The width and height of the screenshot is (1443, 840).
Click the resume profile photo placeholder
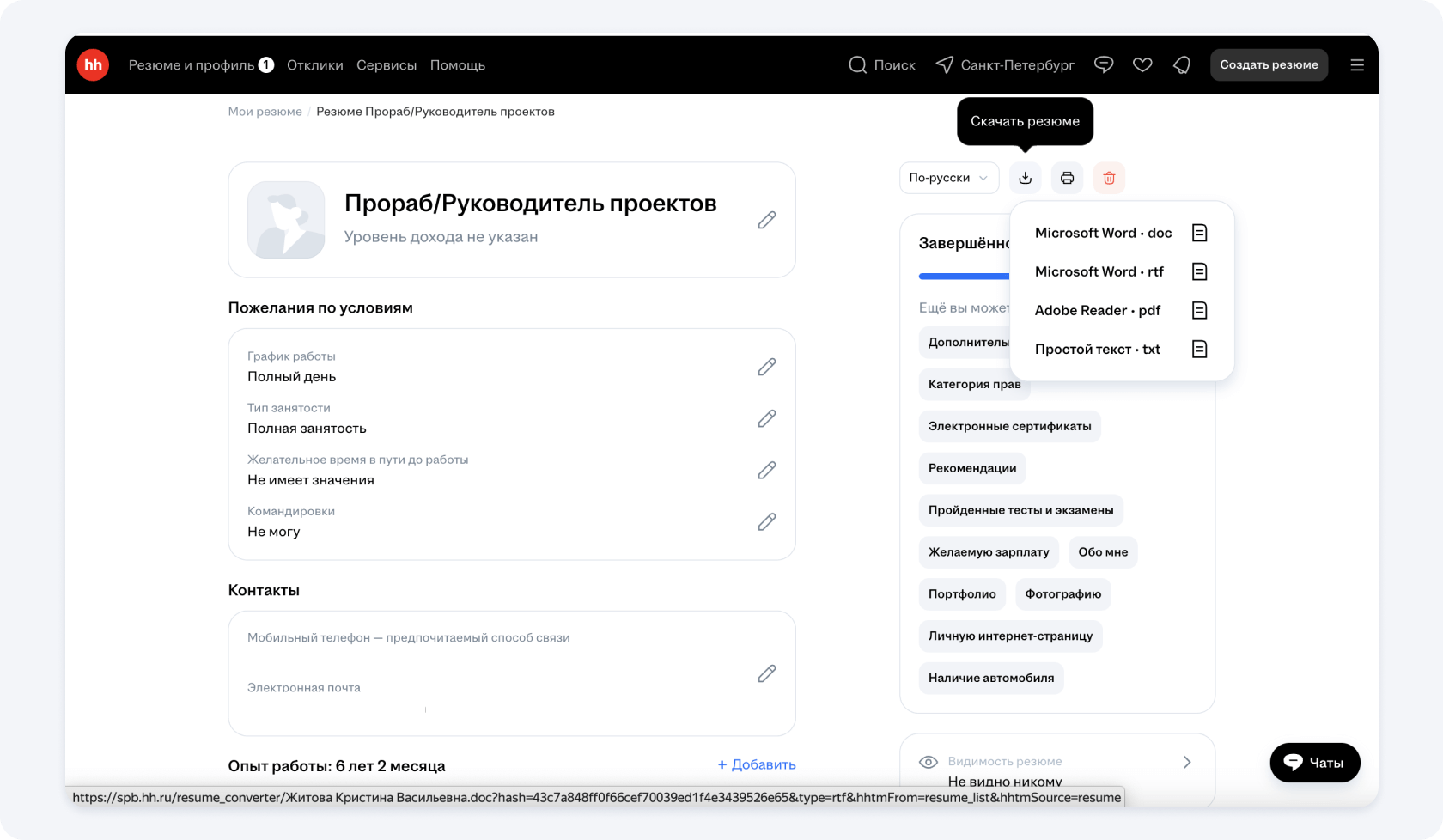point(286,220)
